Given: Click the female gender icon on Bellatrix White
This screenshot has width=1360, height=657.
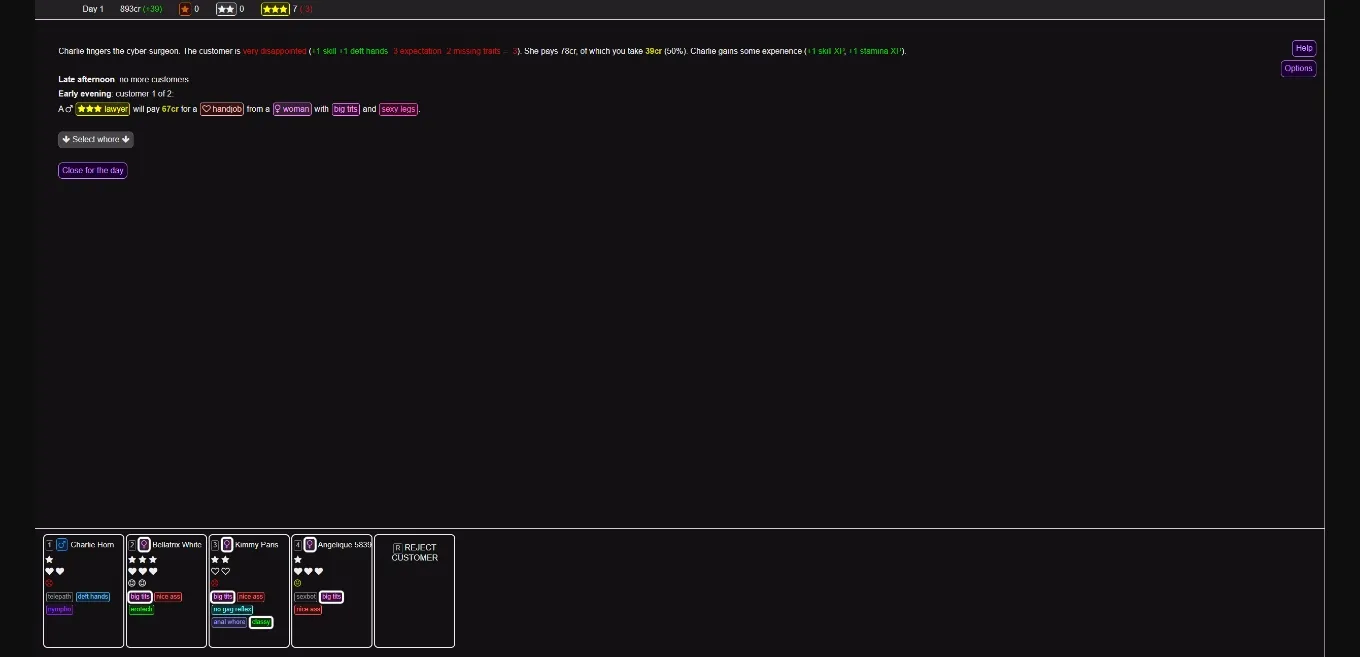Looking at the screenshot, I should coord(145,544).
